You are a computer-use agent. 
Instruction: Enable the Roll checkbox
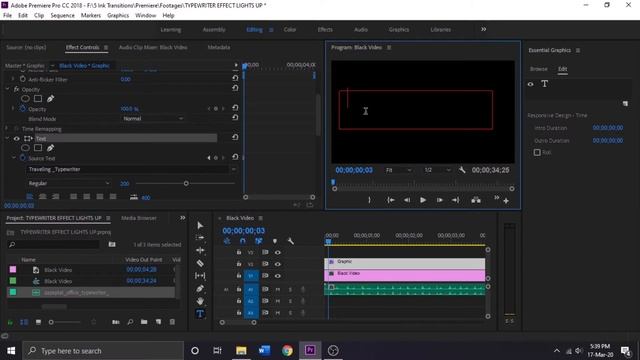(537, 152)
